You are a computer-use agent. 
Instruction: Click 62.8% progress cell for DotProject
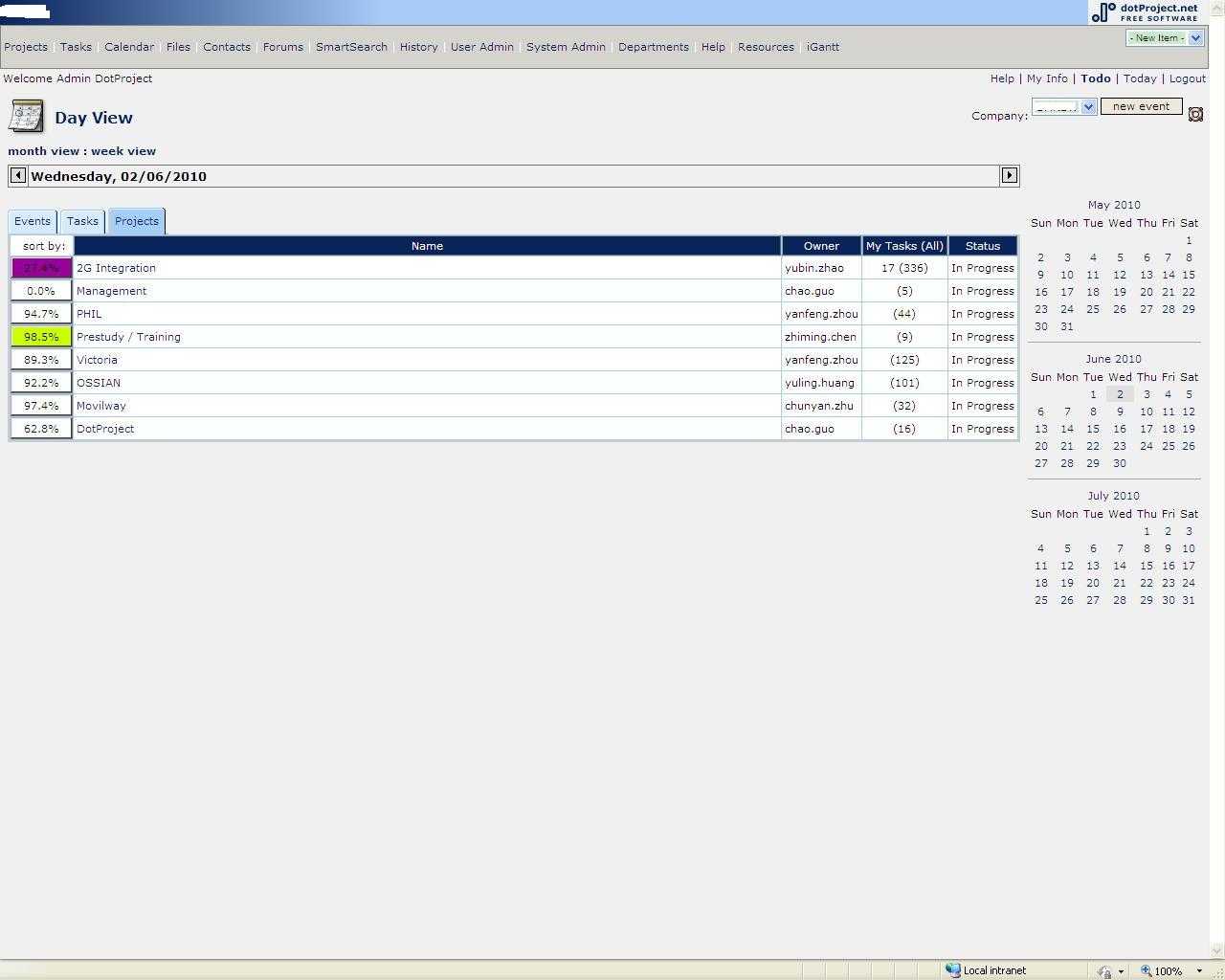click(x=41, y=429)
